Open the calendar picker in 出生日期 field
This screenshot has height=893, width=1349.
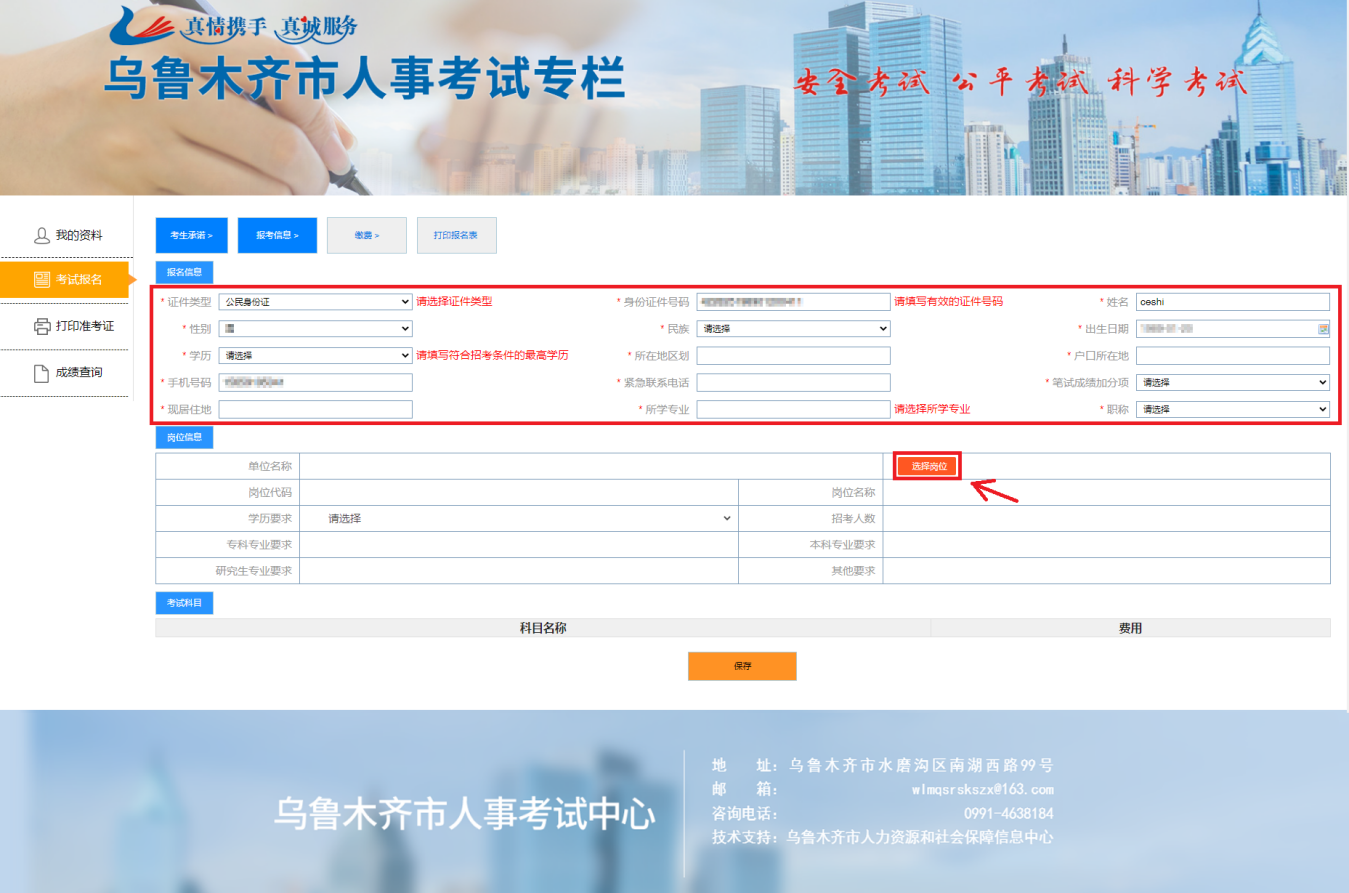click(x=1323, y=329)
